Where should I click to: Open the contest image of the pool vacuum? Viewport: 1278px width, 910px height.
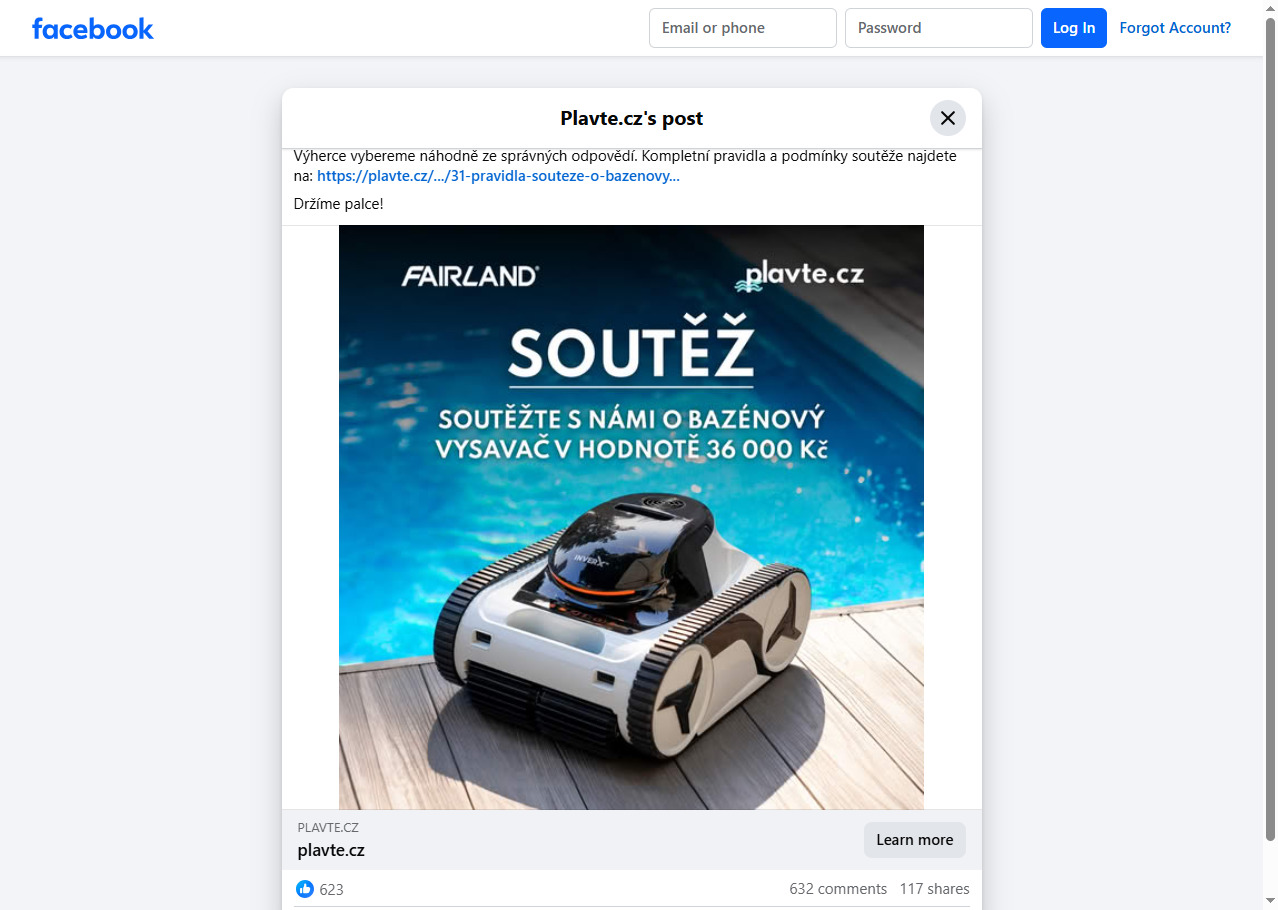pyautogui.click(x=631, y=517)
